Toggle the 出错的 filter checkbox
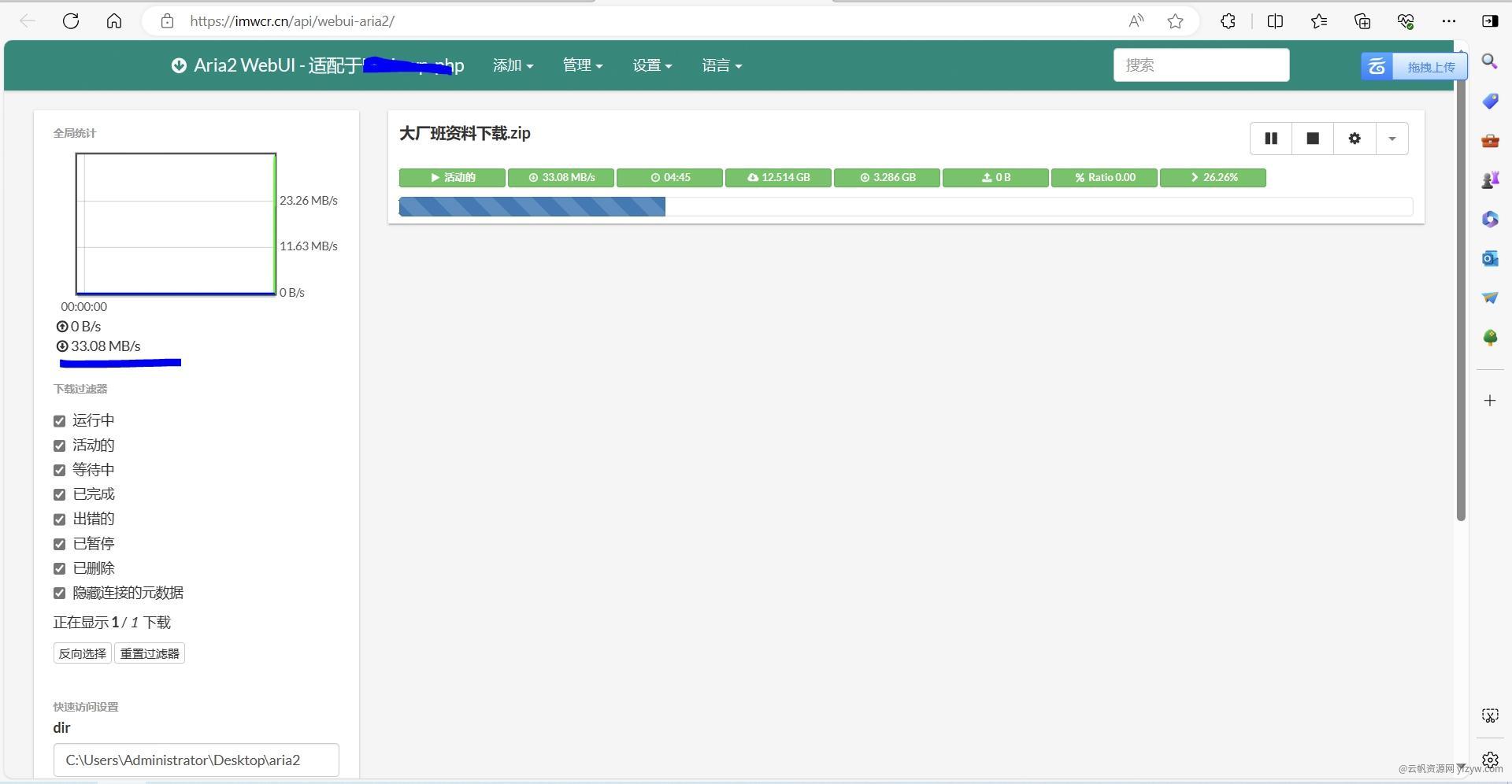This screenshot has width=1512, height=784. pyautogui.click(x=59, y=520)
